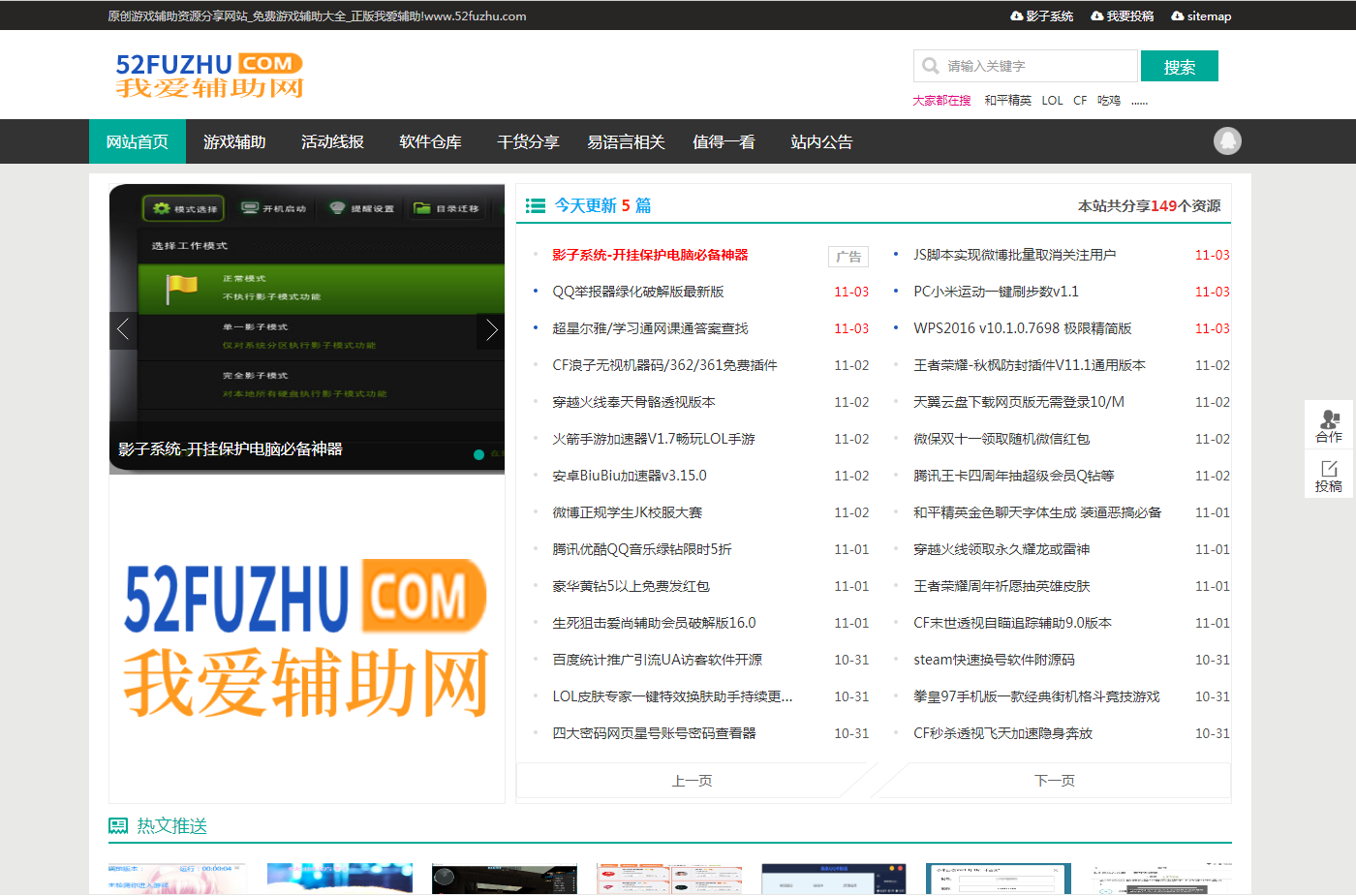Click the user avatar icon in navbar
Image resolution: width=1356 pixels, height=896 pixels.
pyautogui.click(x=1227, y=141)
